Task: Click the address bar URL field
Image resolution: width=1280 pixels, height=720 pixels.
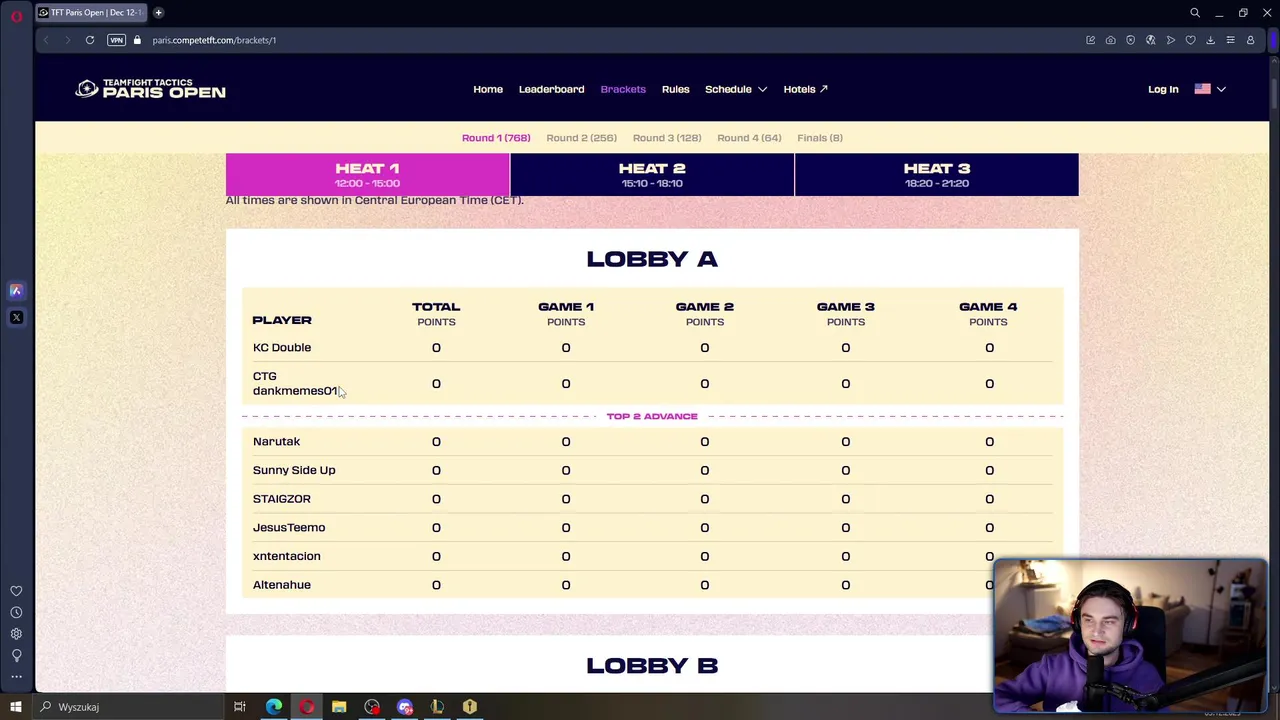Action: [x=214, y=40]
